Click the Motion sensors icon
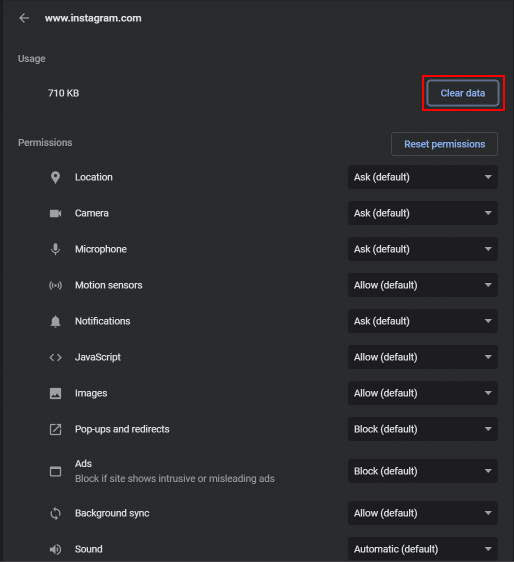Screen dimensions: 514x562 (55, 285)
